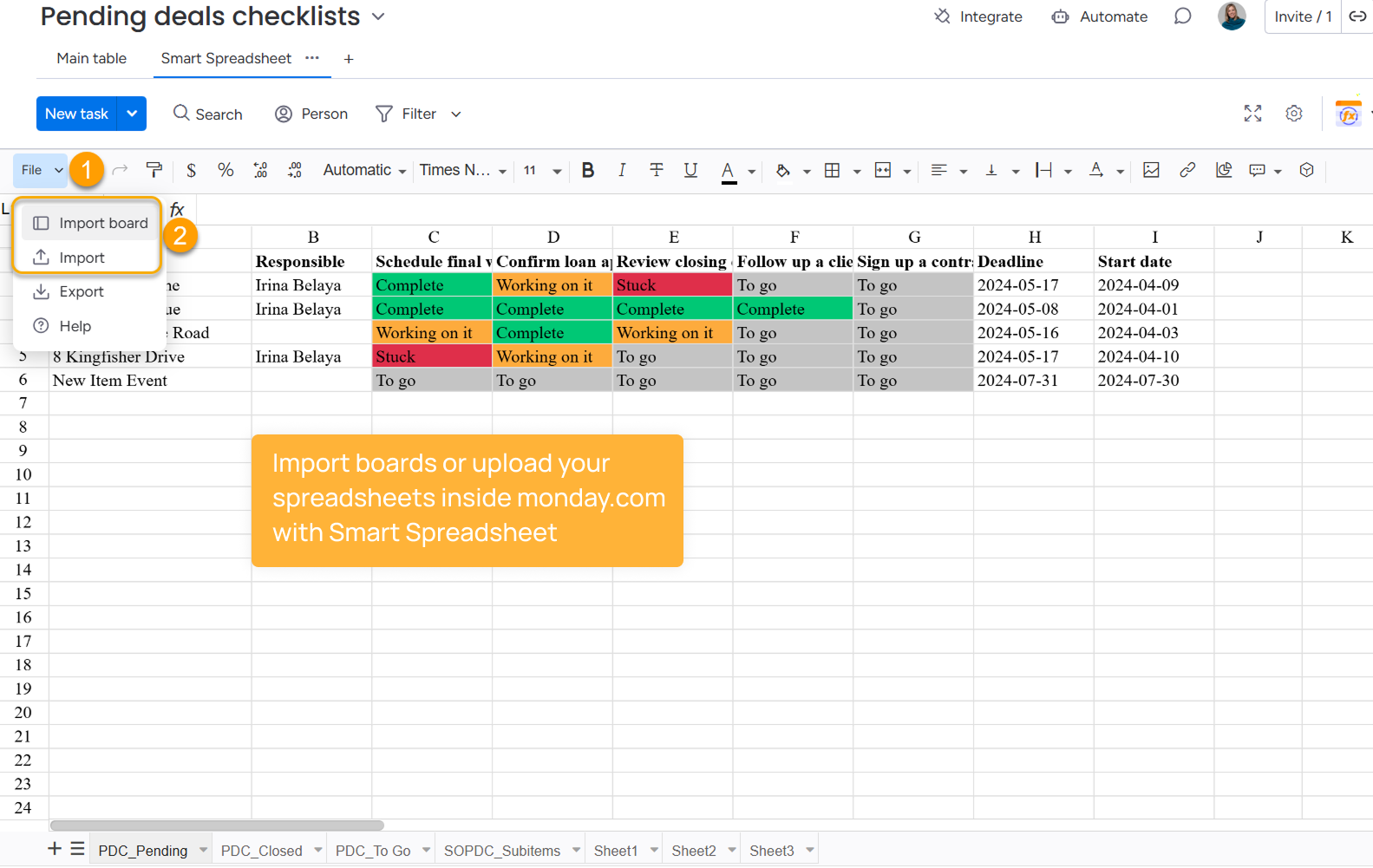Toggle bold formatting
Image resolution: width=1373 pixels, height=868 pixels.
click(x=588, y=170)
